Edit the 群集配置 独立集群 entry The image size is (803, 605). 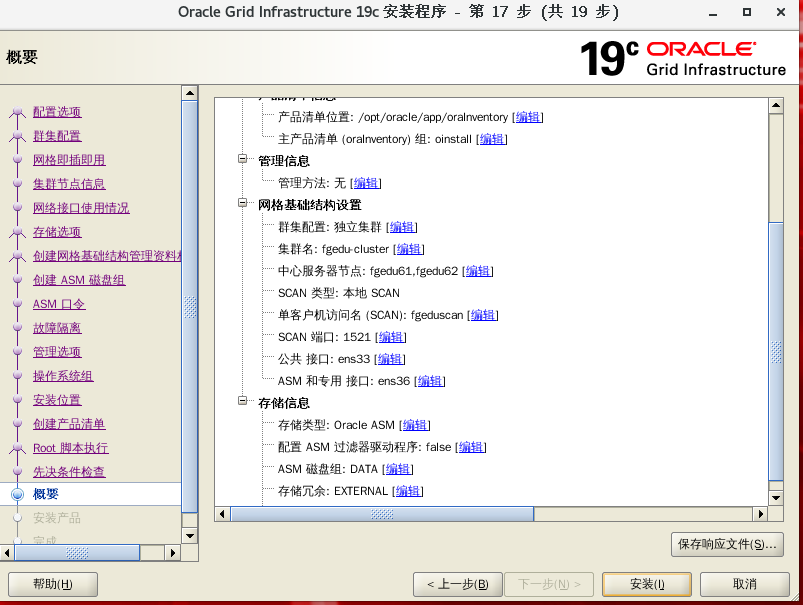pyautogui.click(x=402, y=227)
